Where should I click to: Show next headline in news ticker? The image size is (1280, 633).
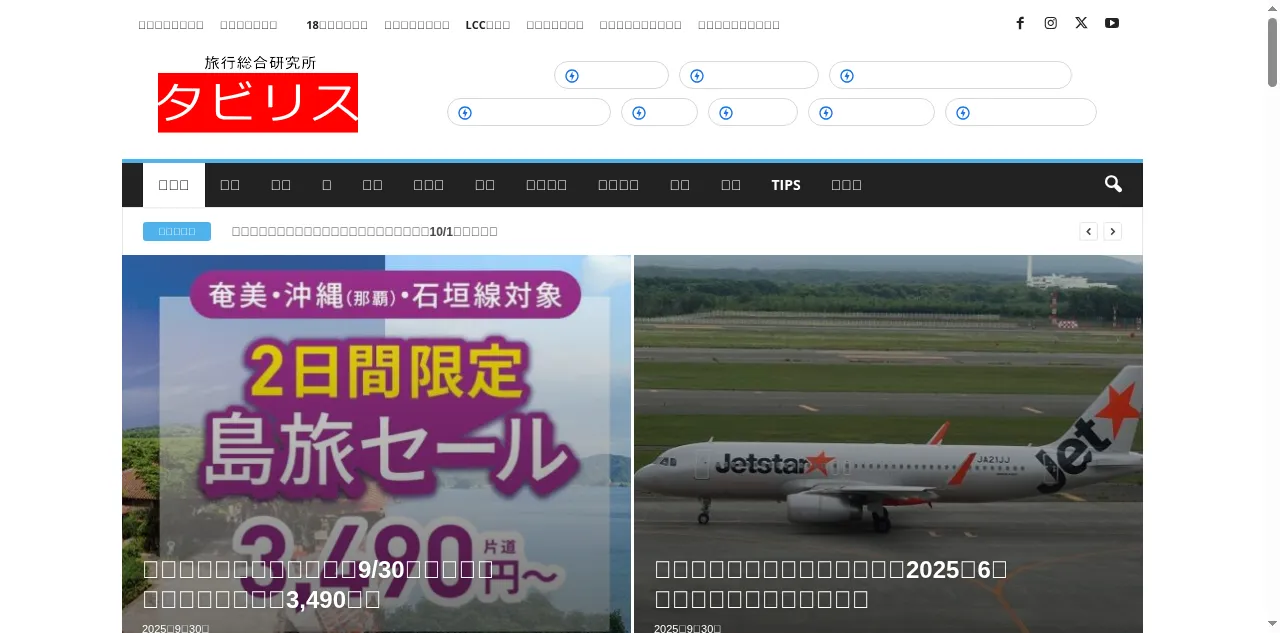click(1113, 231)
